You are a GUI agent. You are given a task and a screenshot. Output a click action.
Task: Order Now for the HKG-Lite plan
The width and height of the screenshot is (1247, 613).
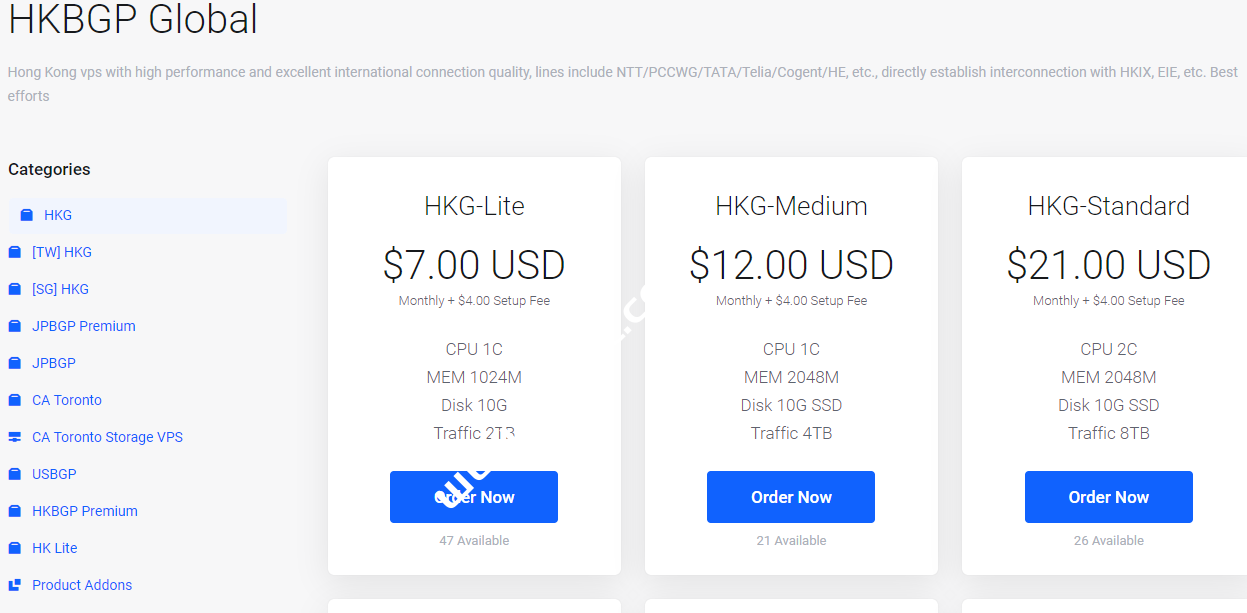click(x=473, y=496)
